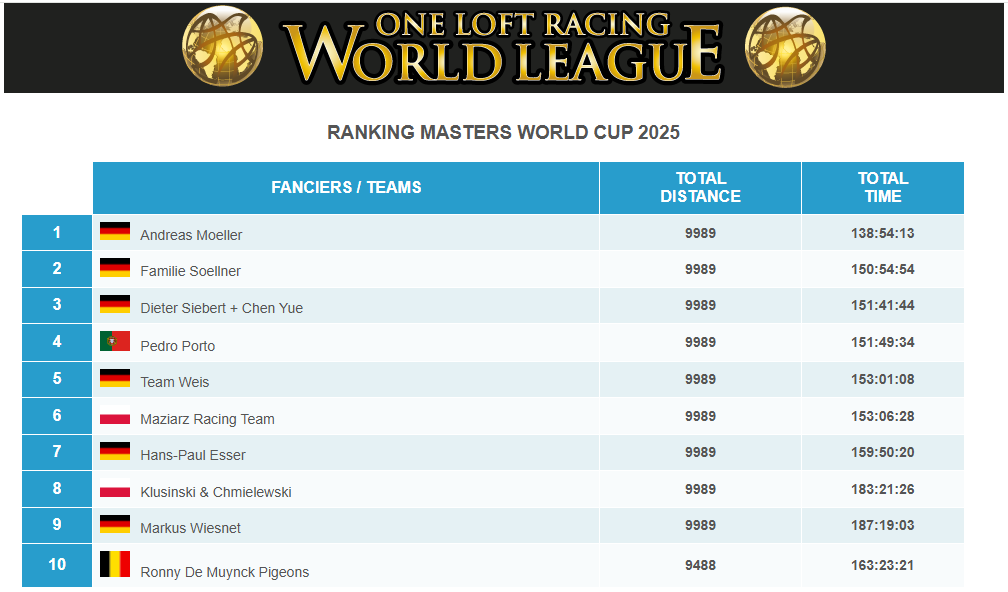1008x592 pixels.
Task: Click the Belgian flag beside Ronny De Muynck
Action: click(115, 564)
